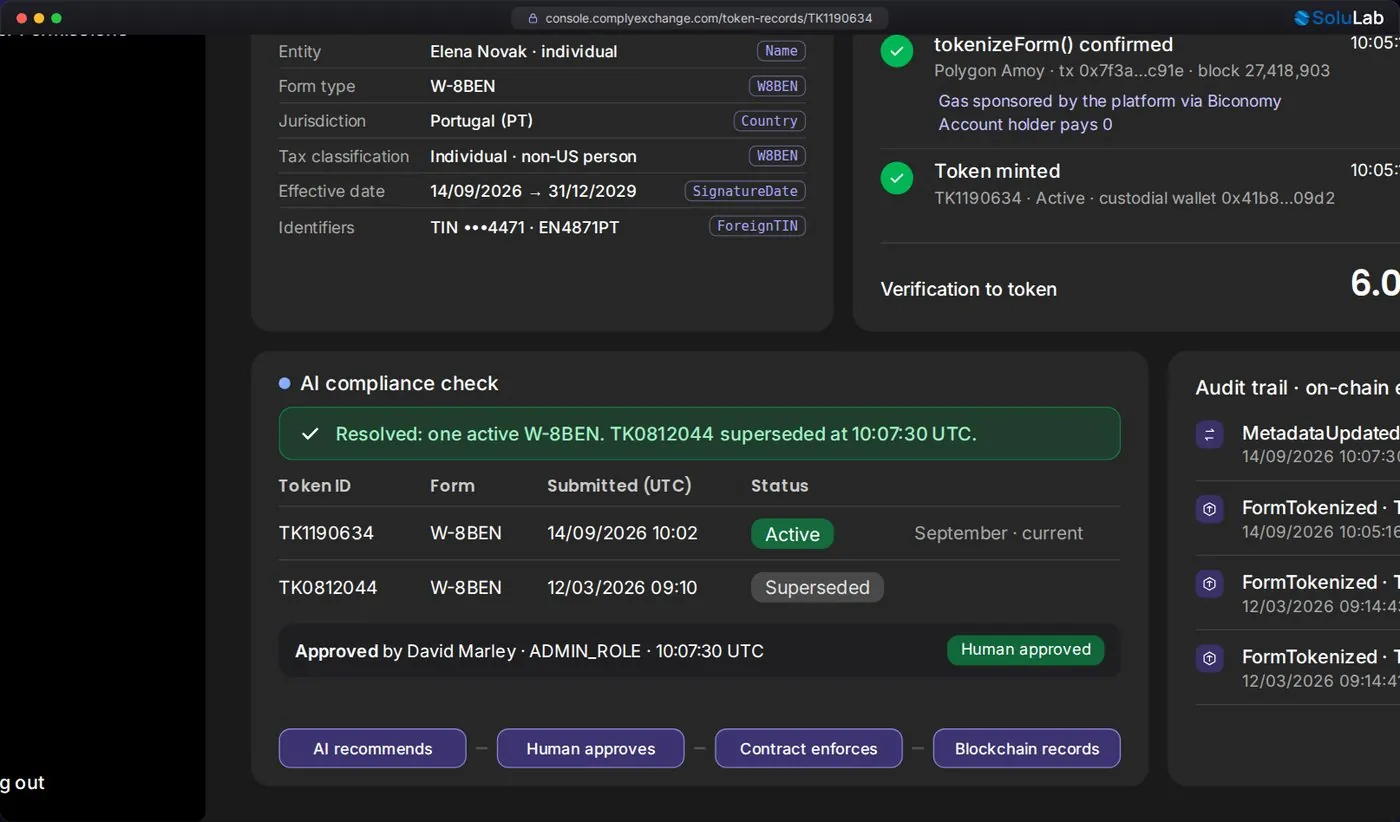
Task: Click the Gas sponsored by the platform text
Action: pos(1109,101)
